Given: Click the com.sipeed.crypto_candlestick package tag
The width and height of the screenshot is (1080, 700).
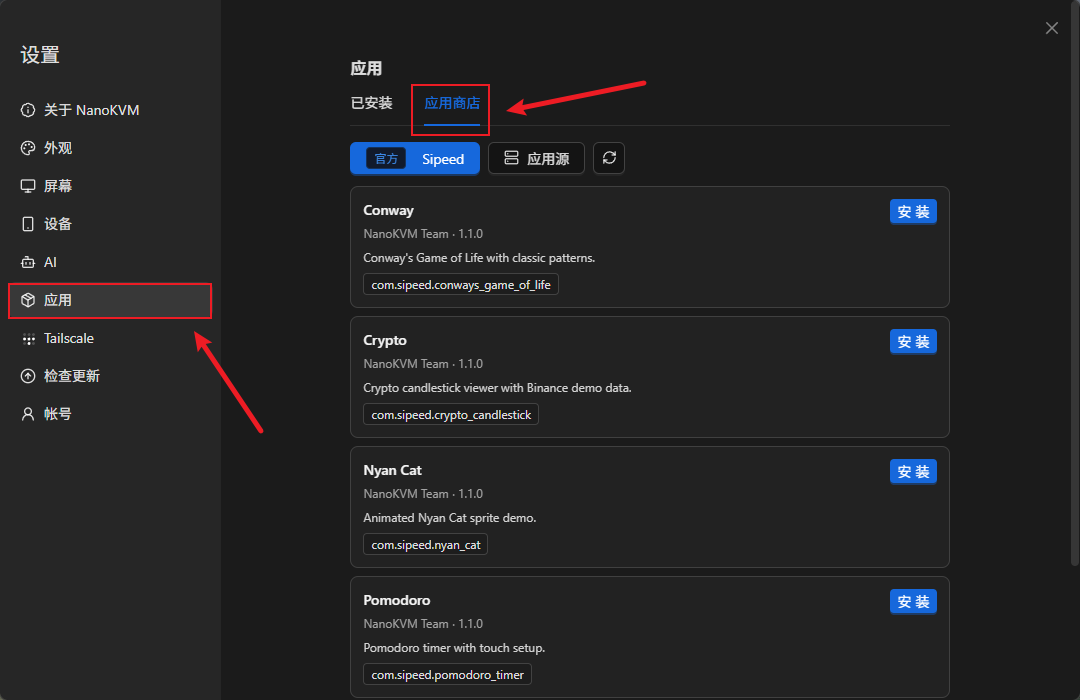Looking at the screenshot, I should (451, 415).
